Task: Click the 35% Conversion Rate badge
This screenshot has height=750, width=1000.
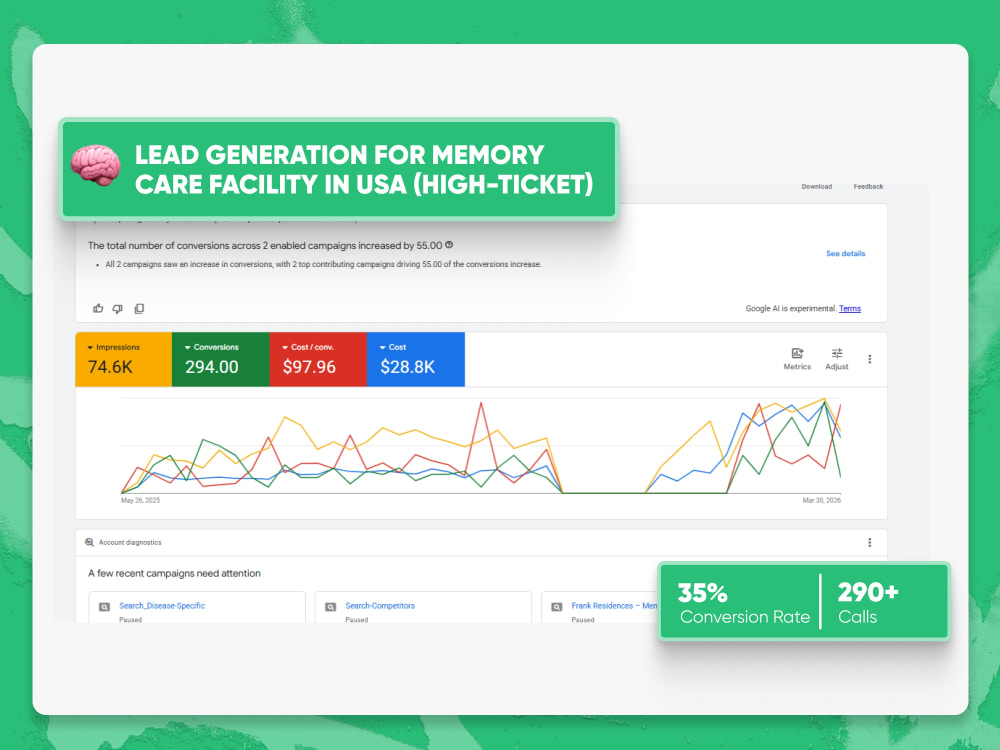Action: 744,603
